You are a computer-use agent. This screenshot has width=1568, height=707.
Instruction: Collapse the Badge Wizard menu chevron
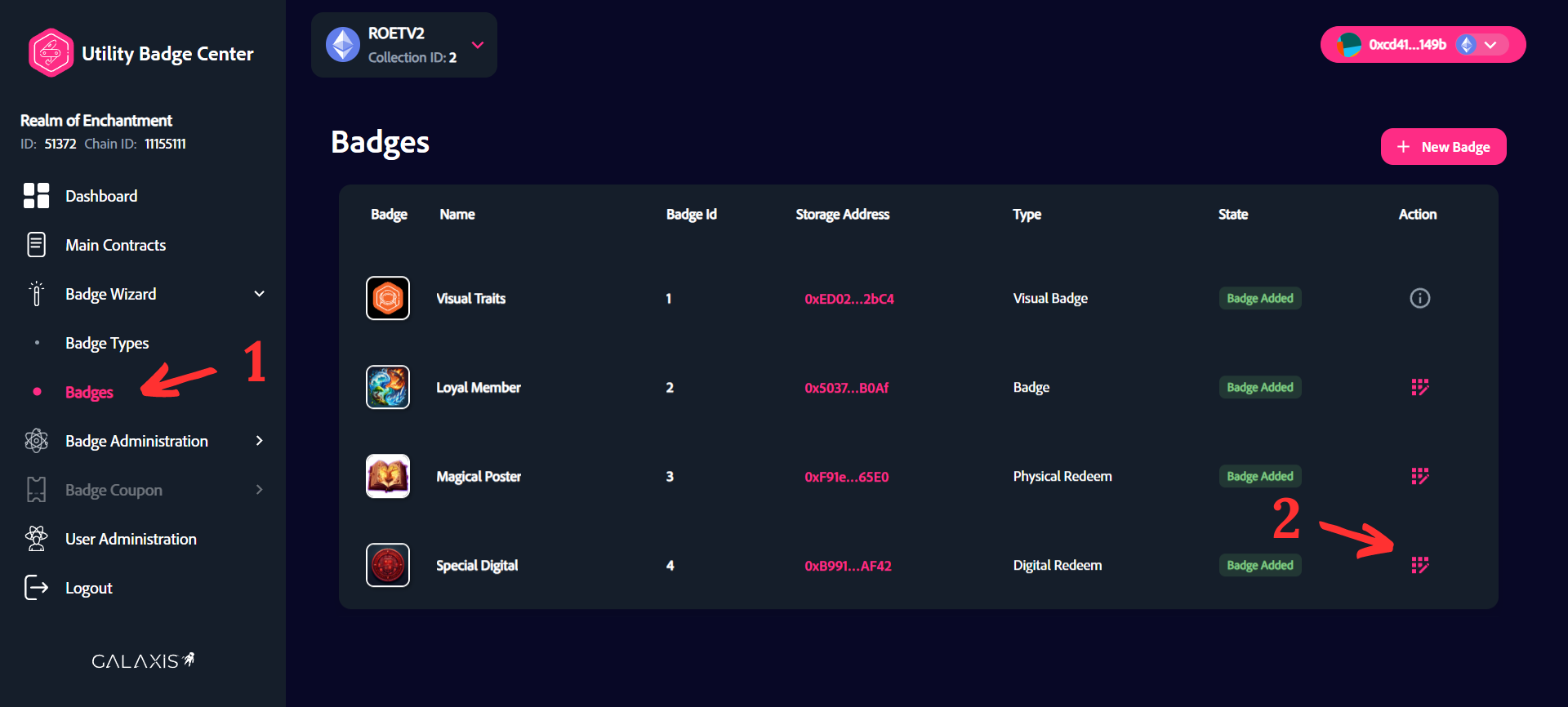[x=259, y=294]
